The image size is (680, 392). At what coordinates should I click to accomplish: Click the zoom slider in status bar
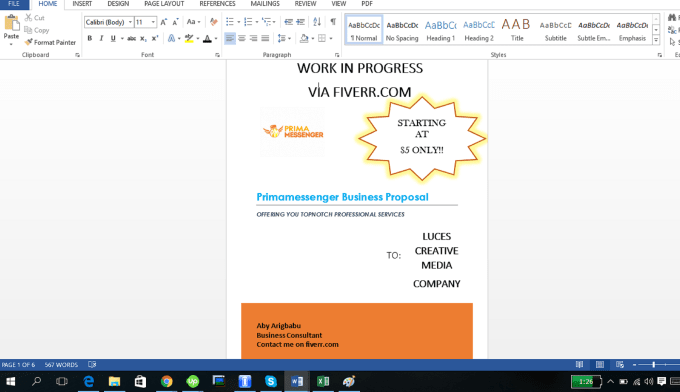click(654, 365)
